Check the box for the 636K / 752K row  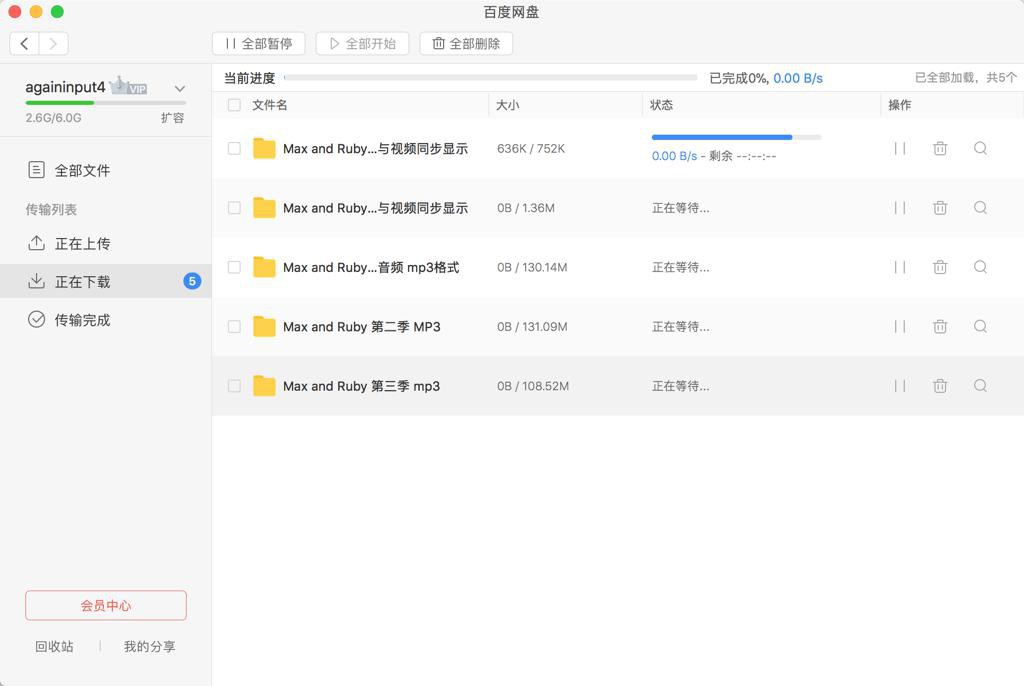tap(234, 148)
